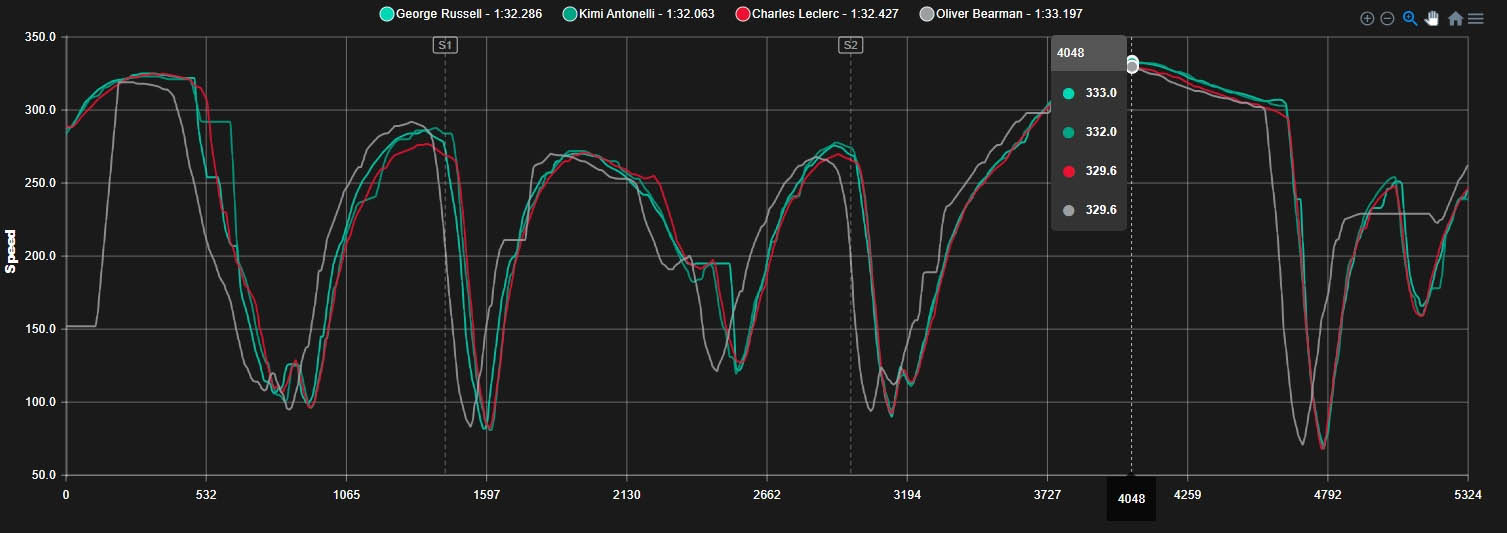Enable the panning hand tool
The width and height of the screenshot is (1507, 533).
click(x=1432, y=18)
